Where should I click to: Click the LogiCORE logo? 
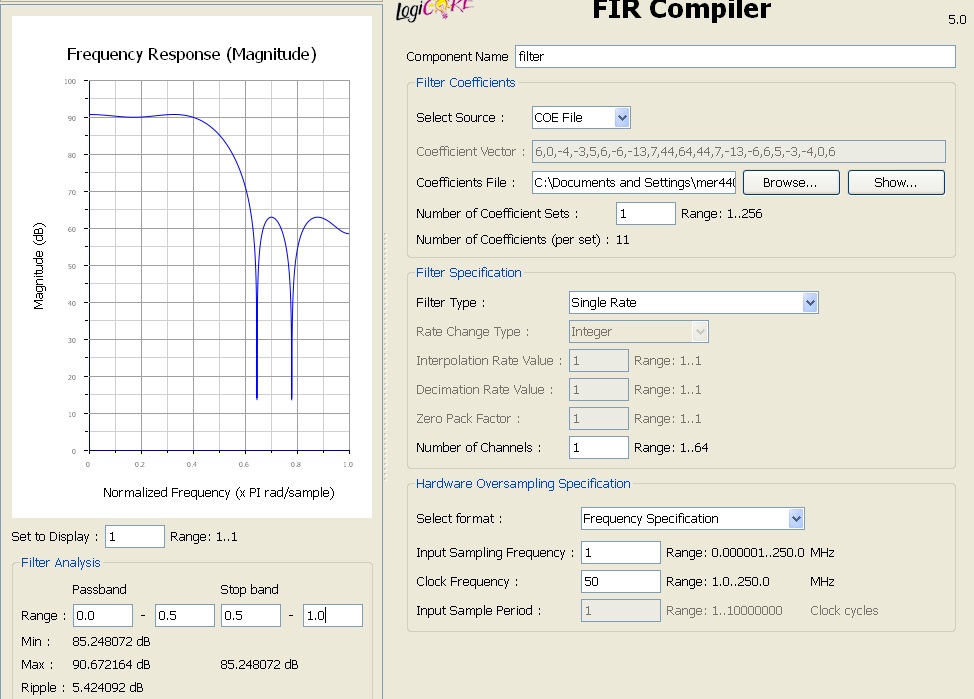pyautogui.click(x=435, y=10)
